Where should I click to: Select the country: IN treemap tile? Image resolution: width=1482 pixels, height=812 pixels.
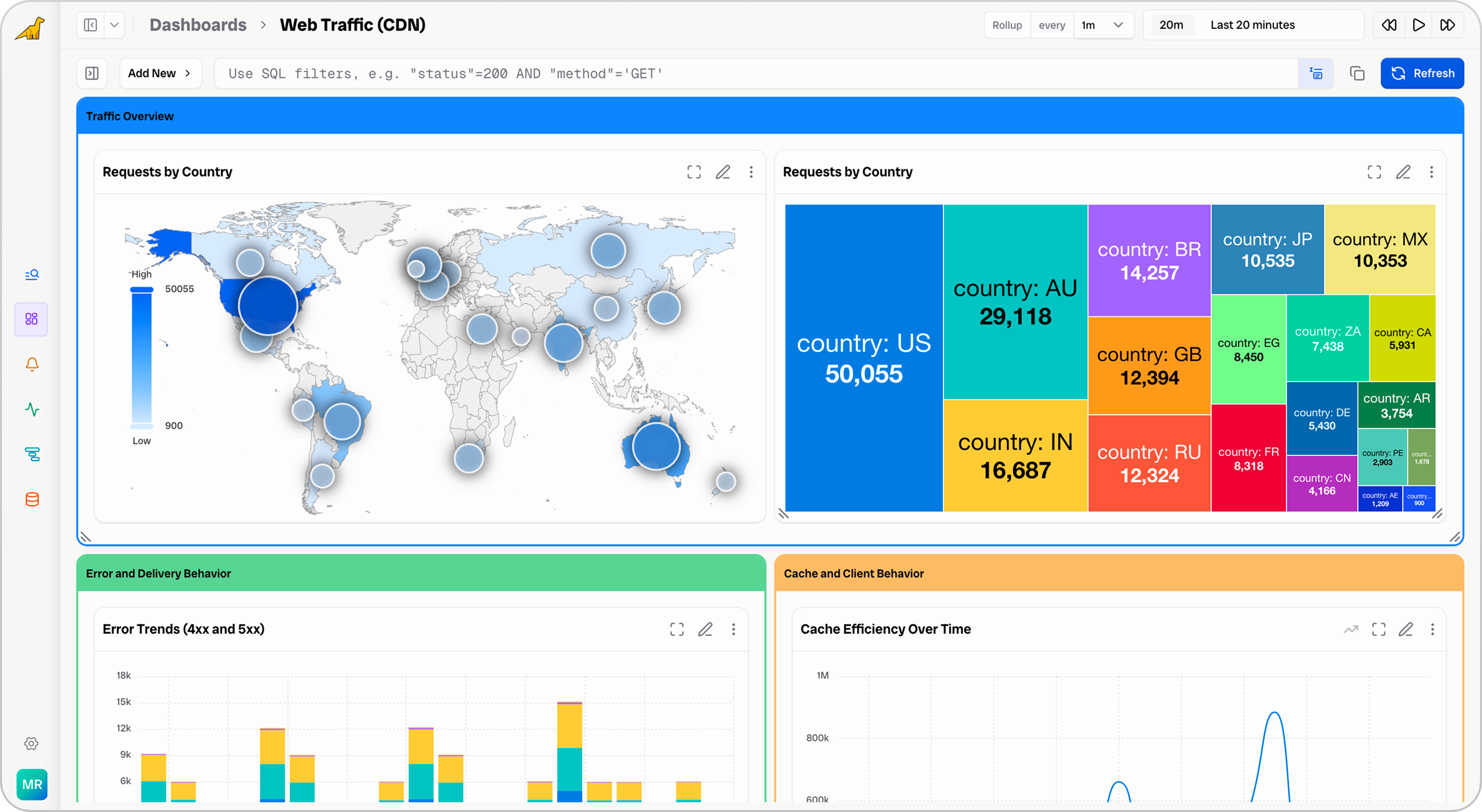1015,455
